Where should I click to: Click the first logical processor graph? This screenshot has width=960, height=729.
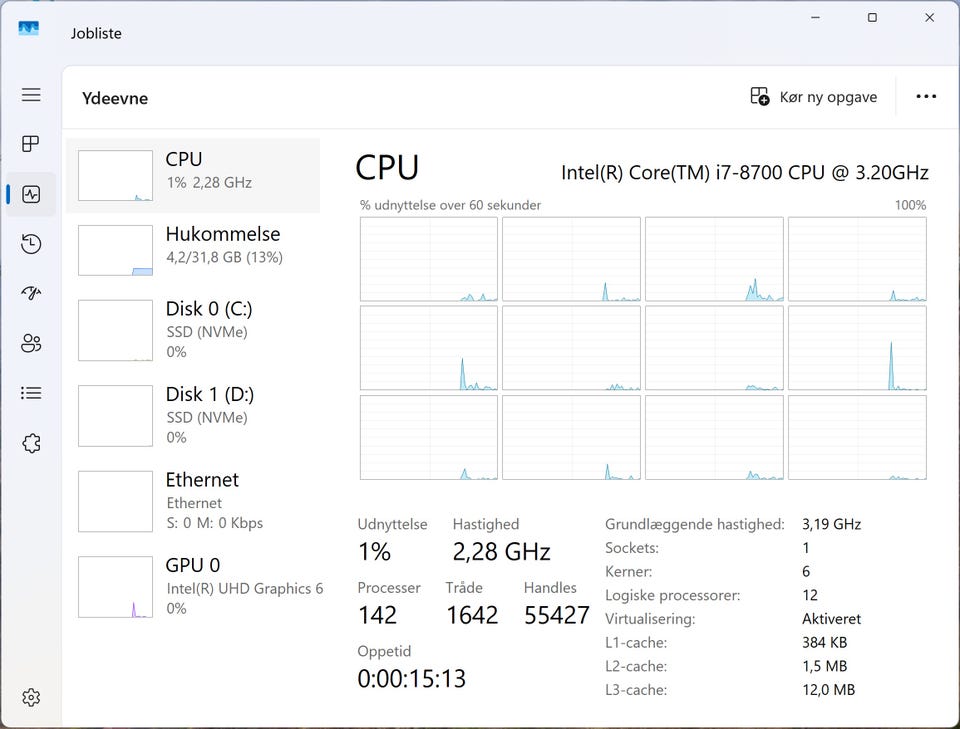tap(429, 259)
